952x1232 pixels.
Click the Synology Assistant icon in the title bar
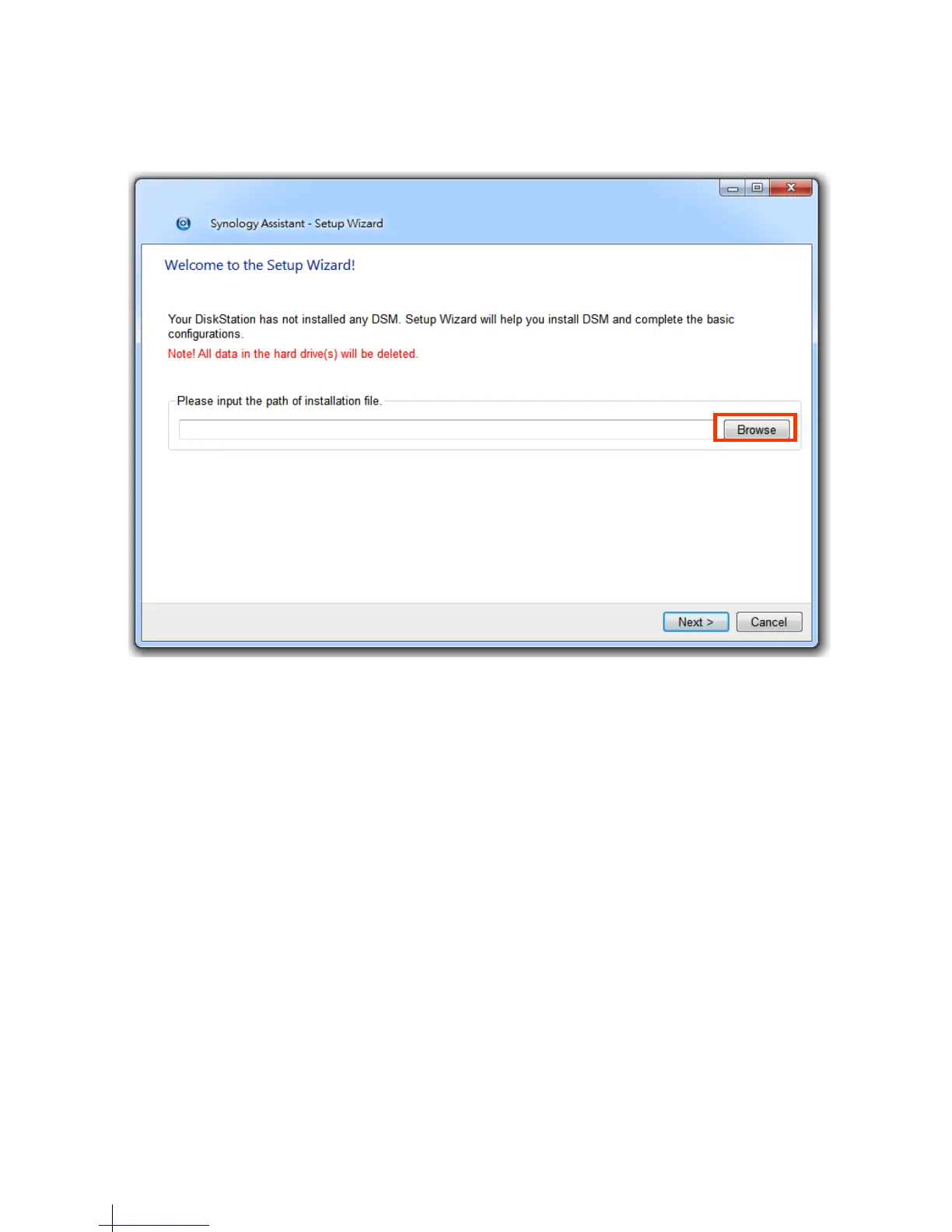click(x=184, y=223)
